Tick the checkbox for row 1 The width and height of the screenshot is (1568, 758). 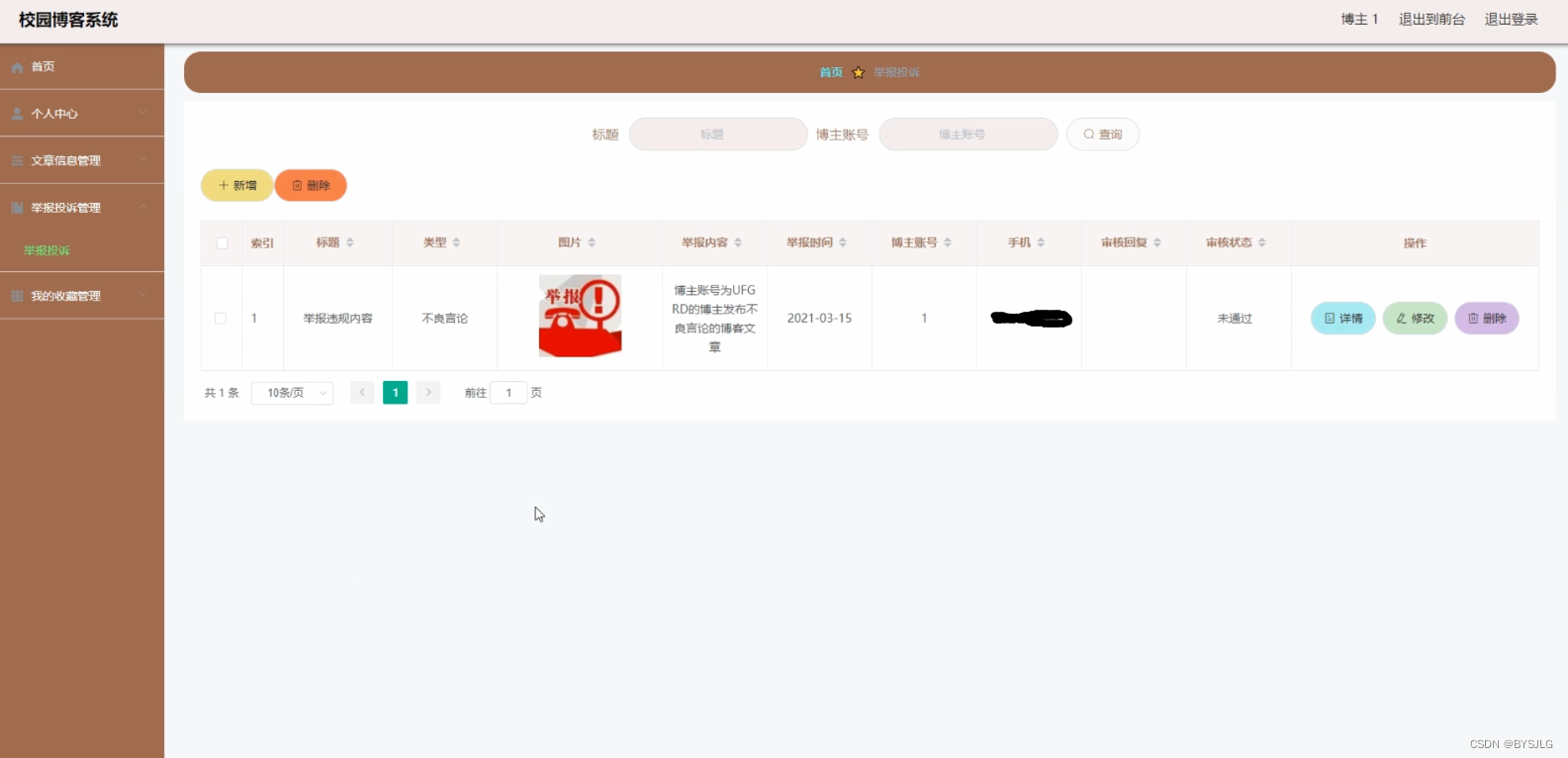(221, 319)
